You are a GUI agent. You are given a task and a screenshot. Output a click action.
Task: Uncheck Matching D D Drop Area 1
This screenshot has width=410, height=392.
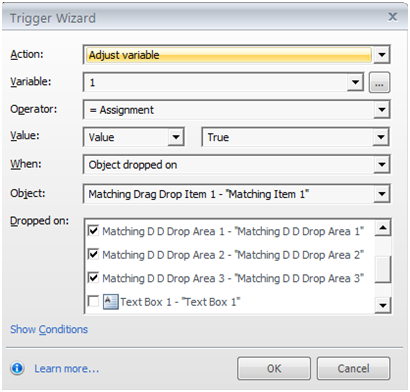[93, 230]
